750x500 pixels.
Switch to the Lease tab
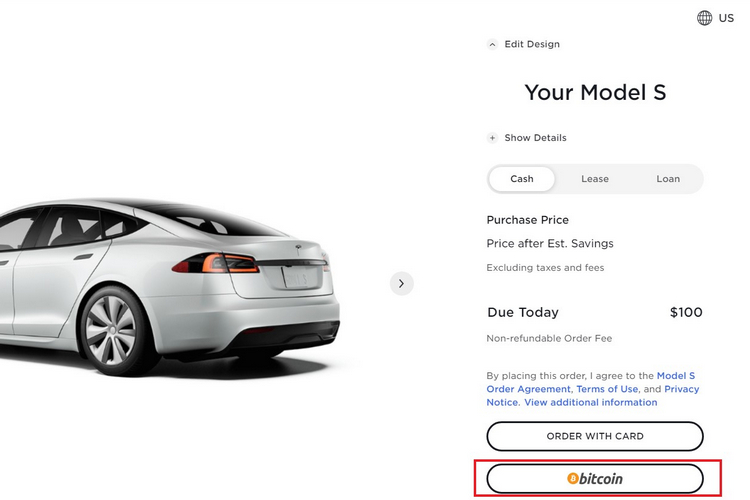[595, 179]
